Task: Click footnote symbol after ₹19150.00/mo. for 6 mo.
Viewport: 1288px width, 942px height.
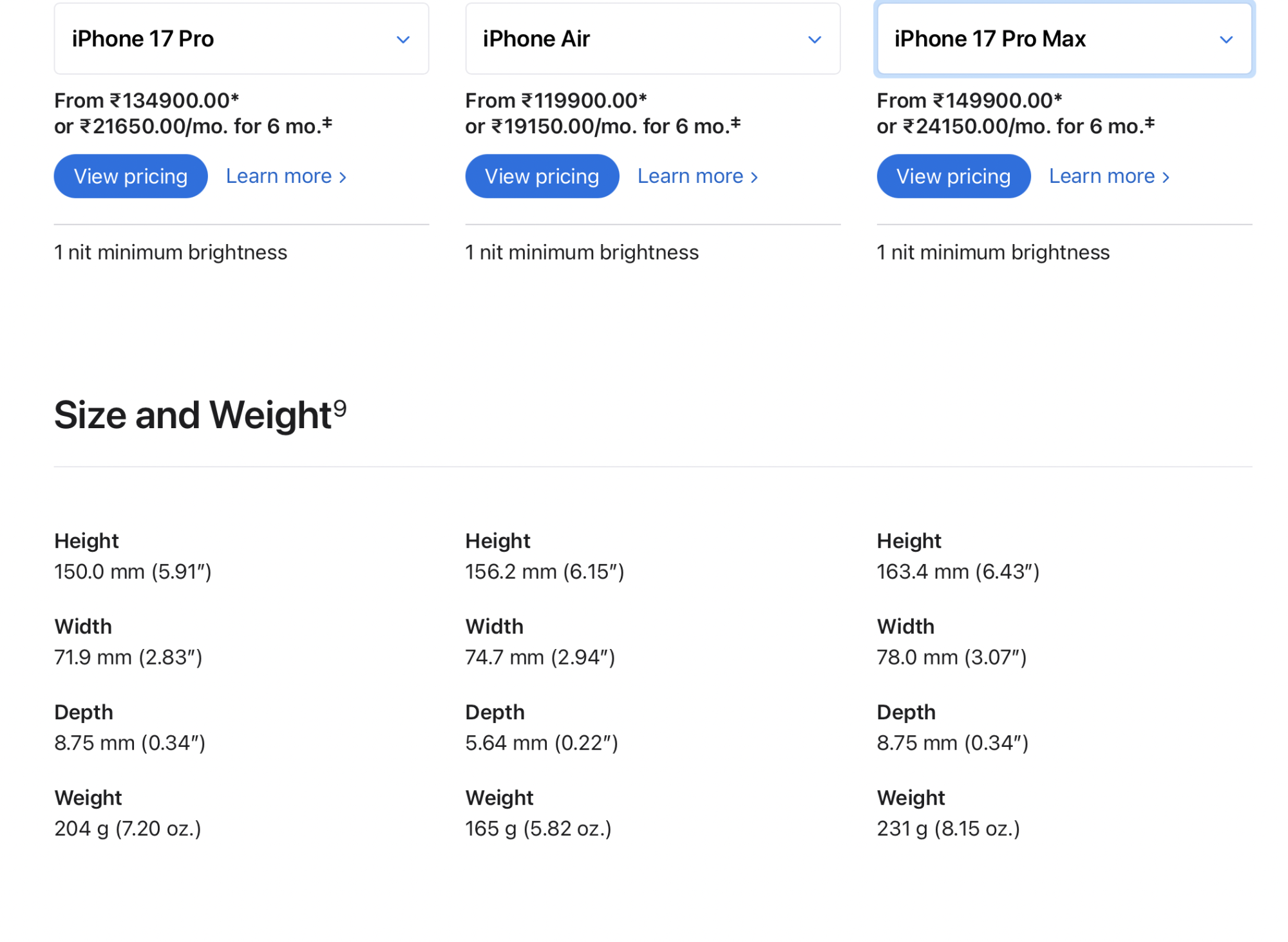Action: (x=735, y=122)
